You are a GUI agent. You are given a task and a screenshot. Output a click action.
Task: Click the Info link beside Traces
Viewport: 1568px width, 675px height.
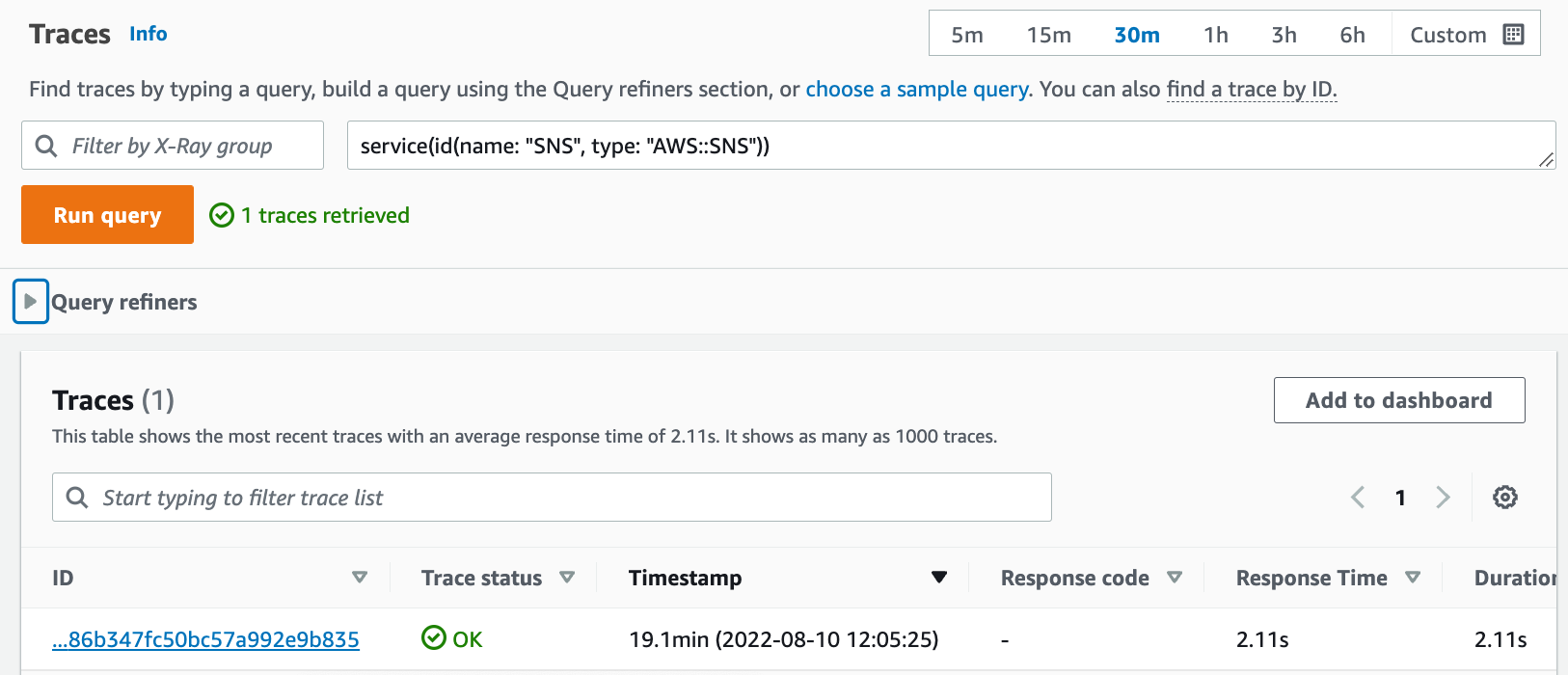(148, 34)
